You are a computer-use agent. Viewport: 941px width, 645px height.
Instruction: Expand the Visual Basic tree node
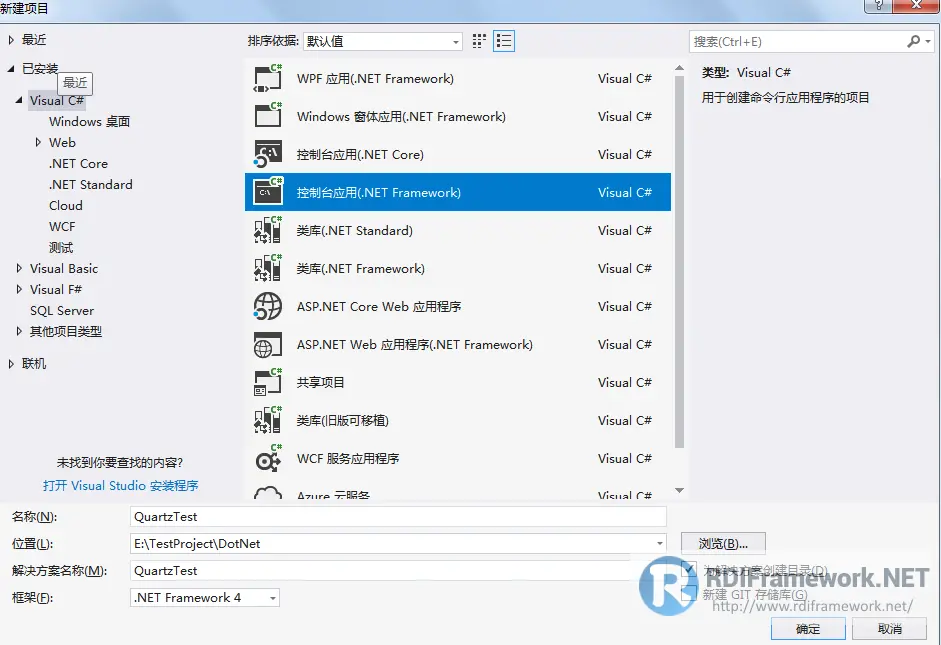(x=19, y=268)
